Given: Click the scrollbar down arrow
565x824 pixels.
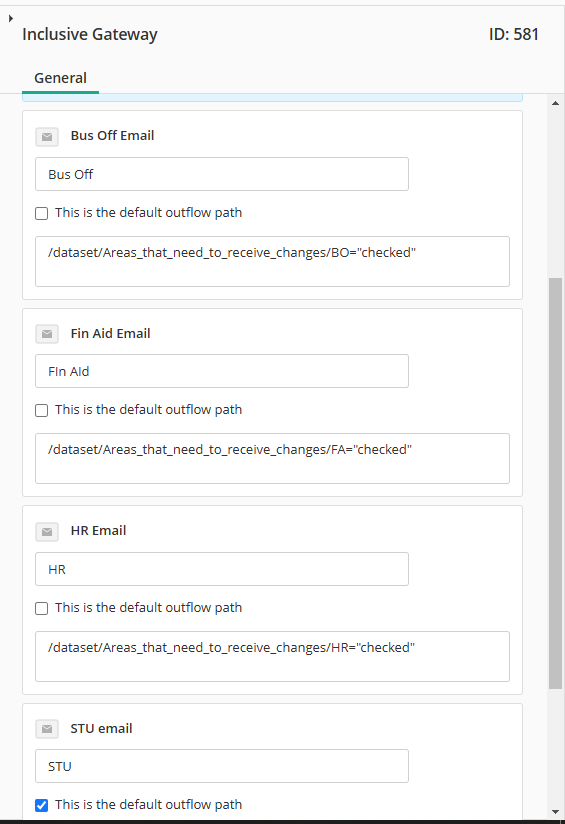Looking at the screenshot, I should pos(556,812).
